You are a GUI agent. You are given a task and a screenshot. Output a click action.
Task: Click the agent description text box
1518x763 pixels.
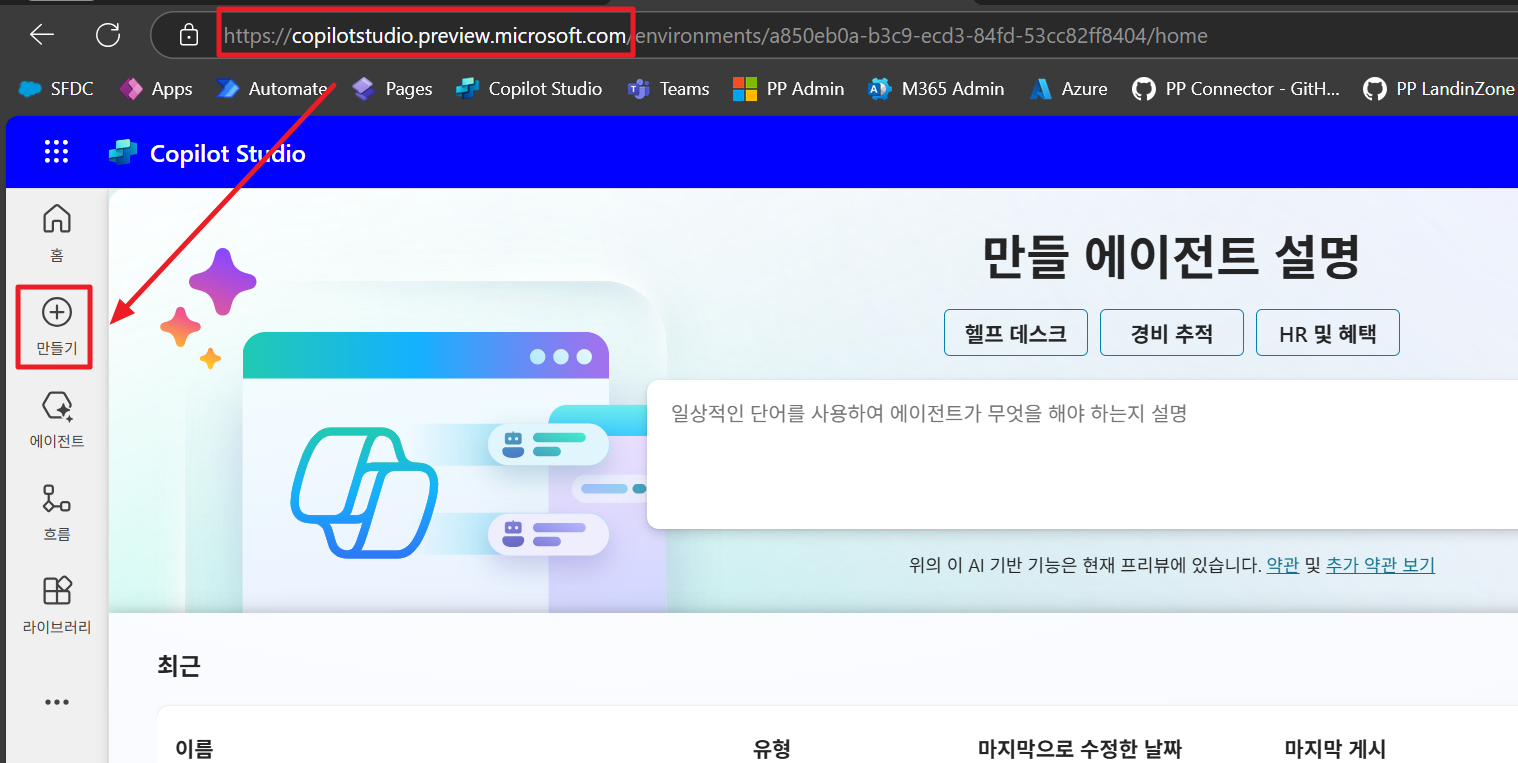[1082, 454]
